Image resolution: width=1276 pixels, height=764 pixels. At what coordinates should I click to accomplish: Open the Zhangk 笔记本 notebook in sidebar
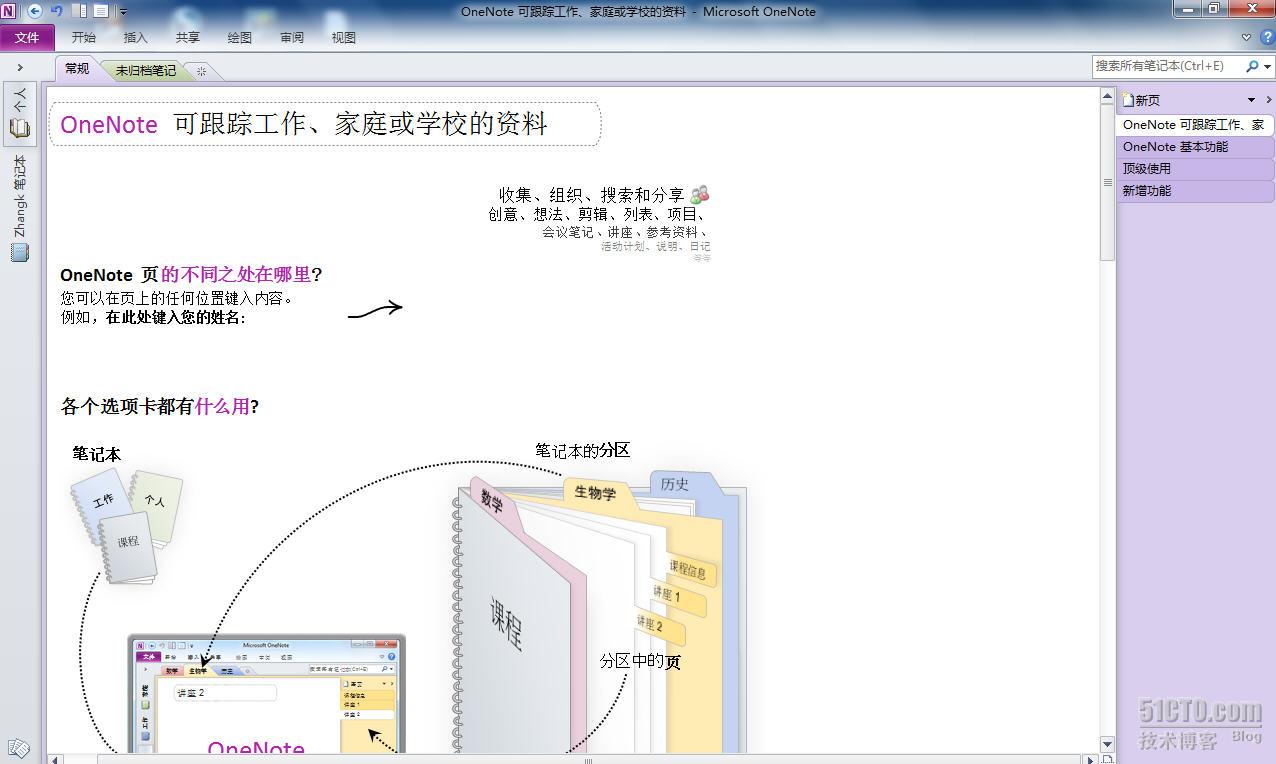[x=20, y=207]
